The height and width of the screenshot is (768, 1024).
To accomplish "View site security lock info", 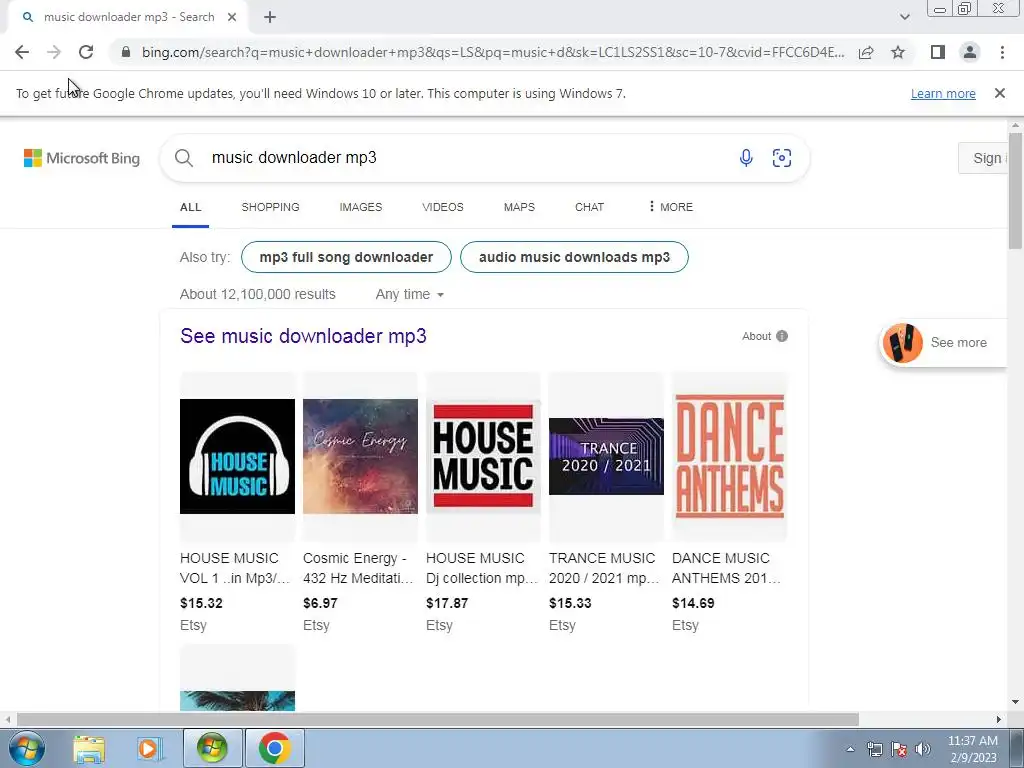I will click(126, 52).
